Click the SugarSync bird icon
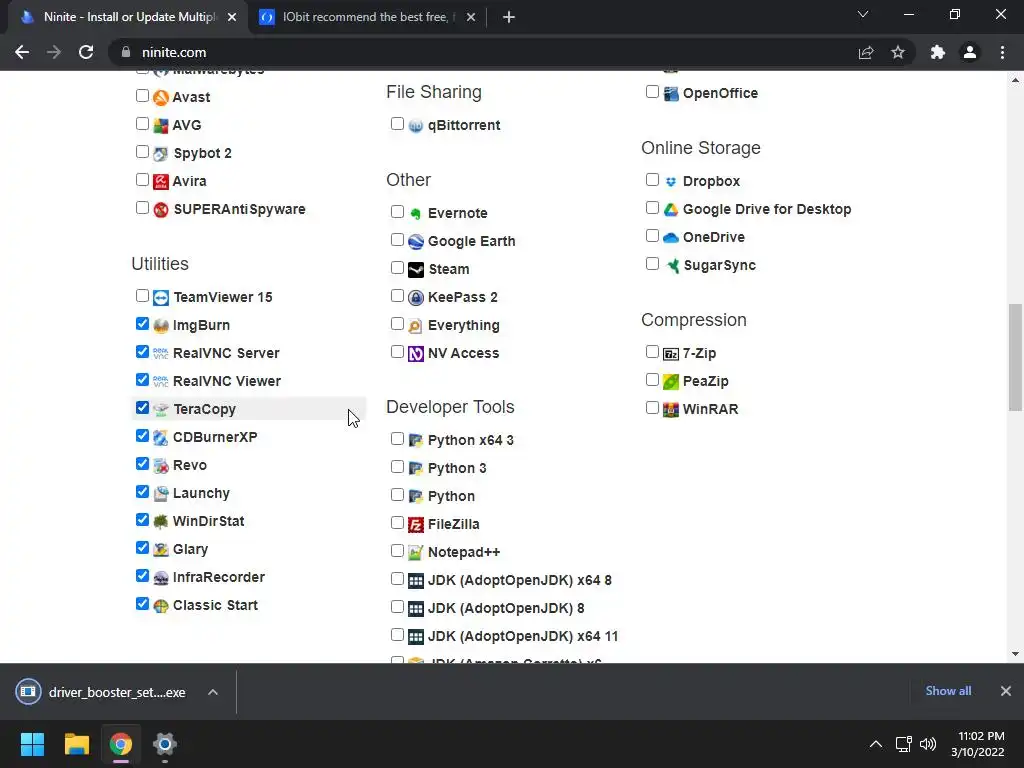Screen dimensions: 1024x768 click(673, 266)
